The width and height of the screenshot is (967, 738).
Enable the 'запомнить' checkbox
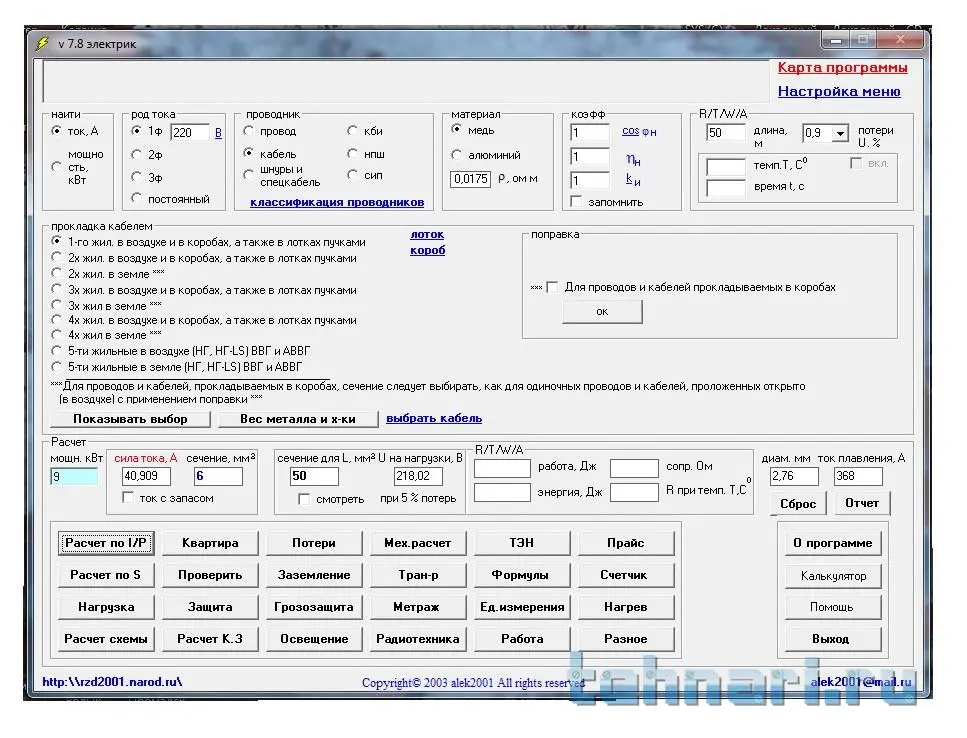576,202
